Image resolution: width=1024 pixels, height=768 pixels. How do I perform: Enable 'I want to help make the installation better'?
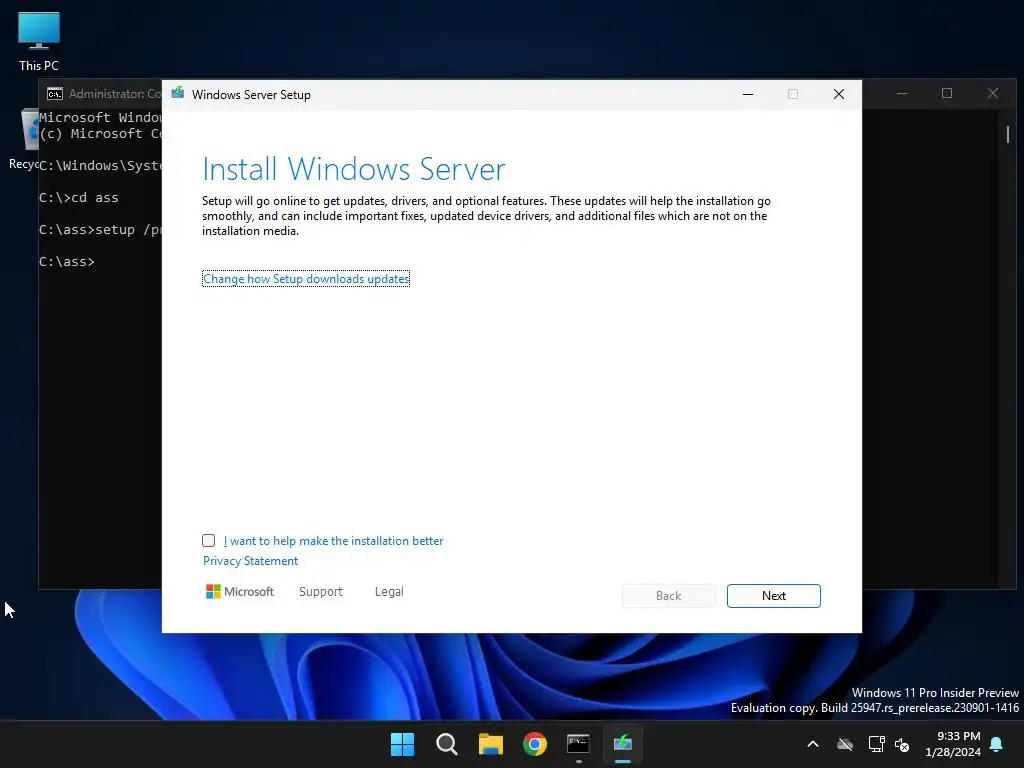208,541
